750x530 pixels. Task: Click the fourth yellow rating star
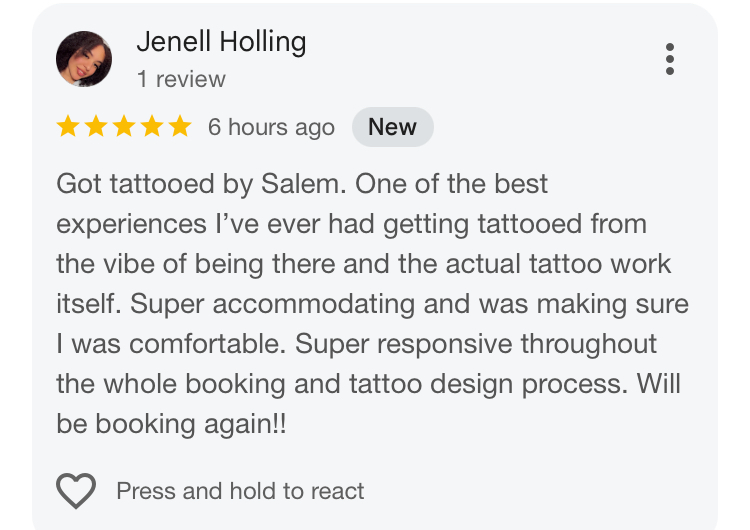pos(152,127)
